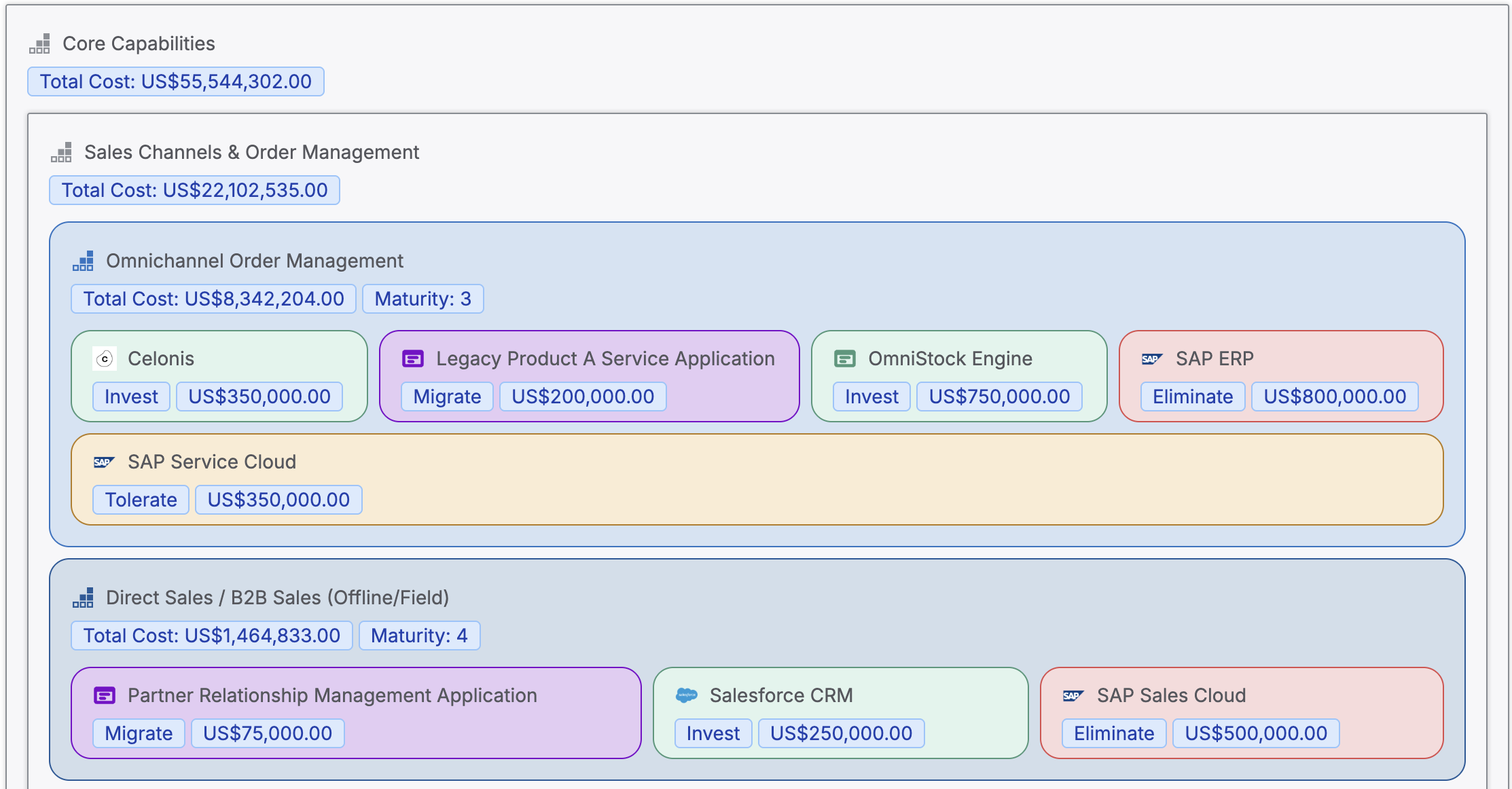Click the Omnichannel Order Management capability icon
The height and width of the screenshot is (789, 1512).
tap(83, 261)
